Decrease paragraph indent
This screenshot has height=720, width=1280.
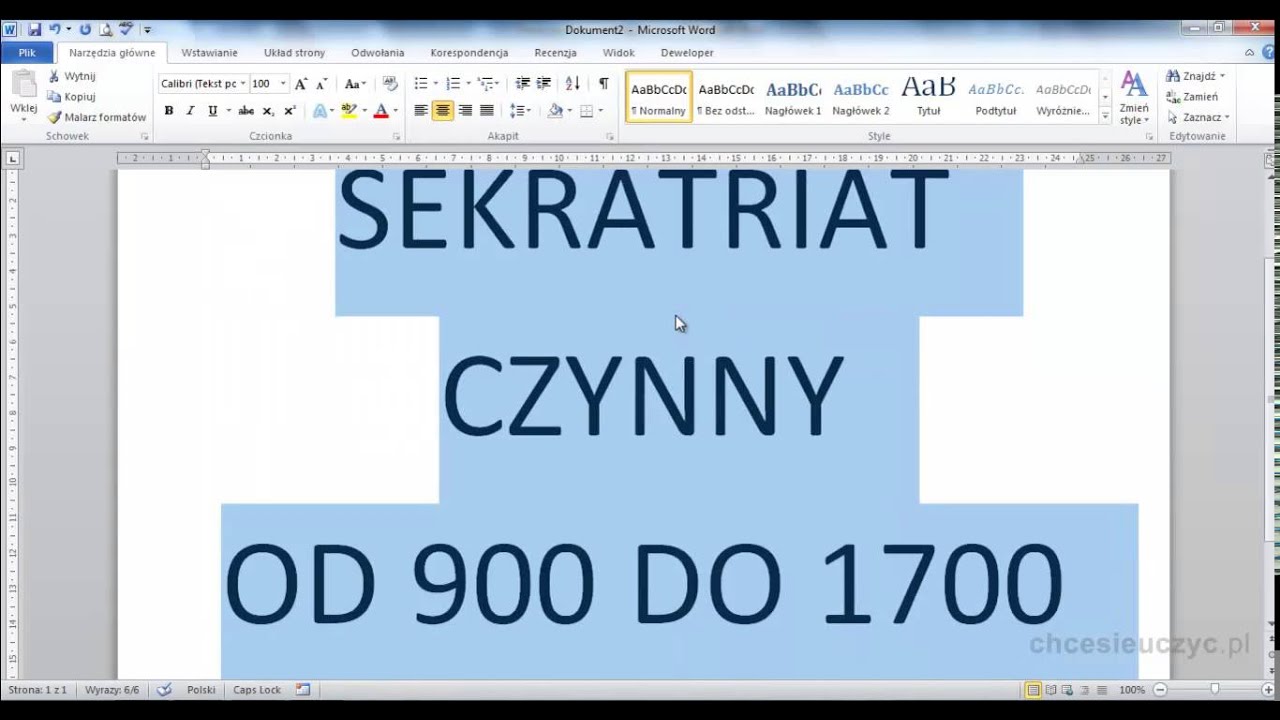522,84
